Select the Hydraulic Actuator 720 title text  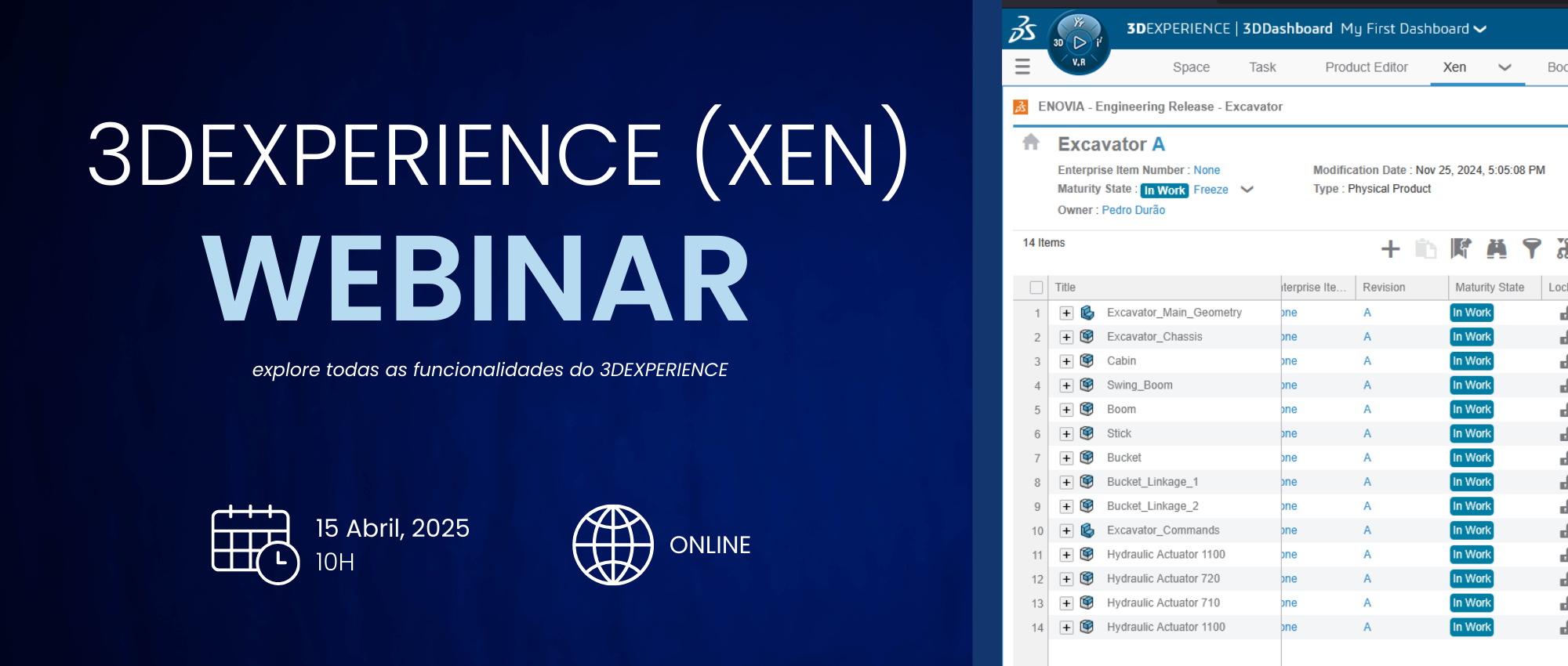pos(1163,579)
